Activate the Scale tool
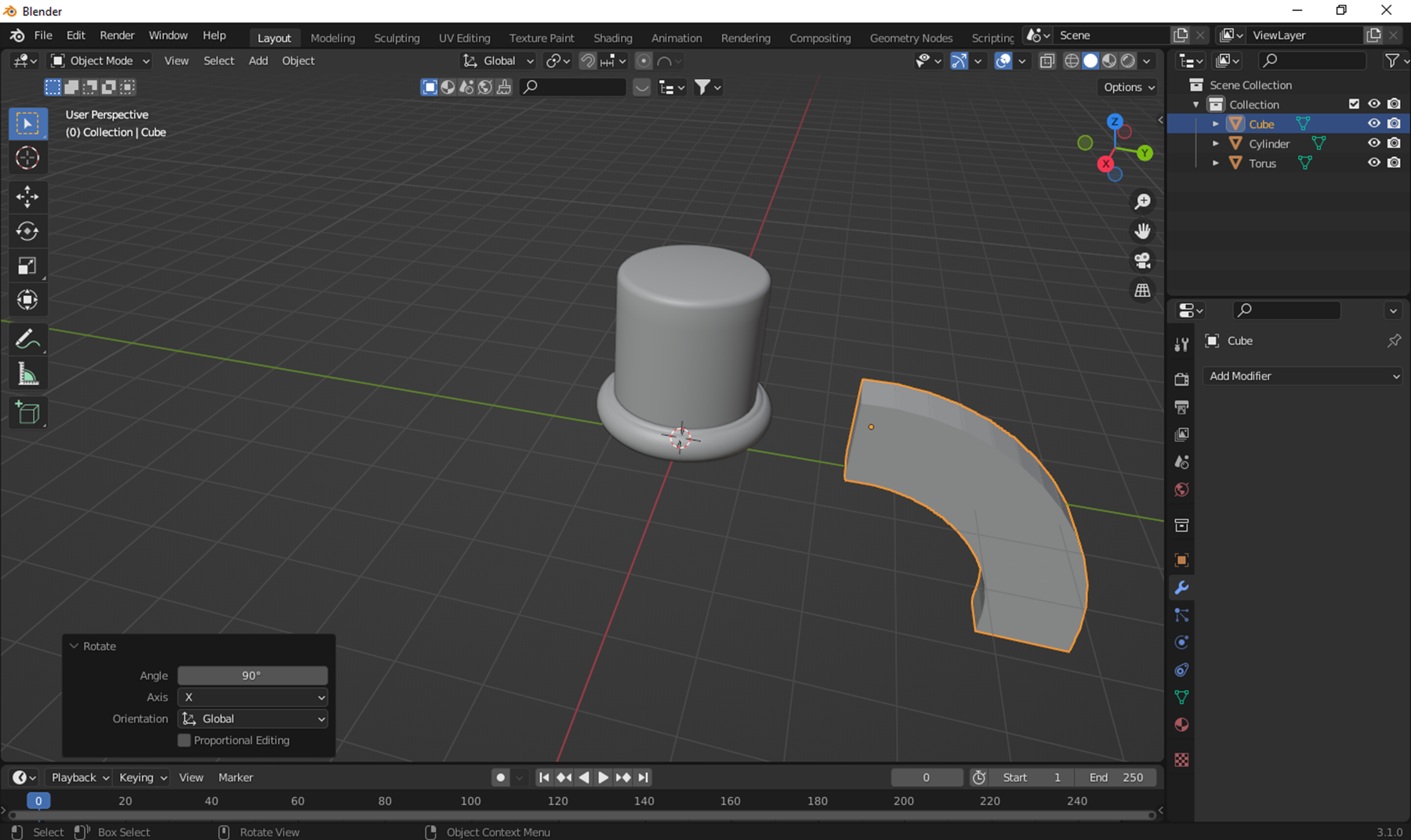Screen dimensions: 1411x840 27,266
